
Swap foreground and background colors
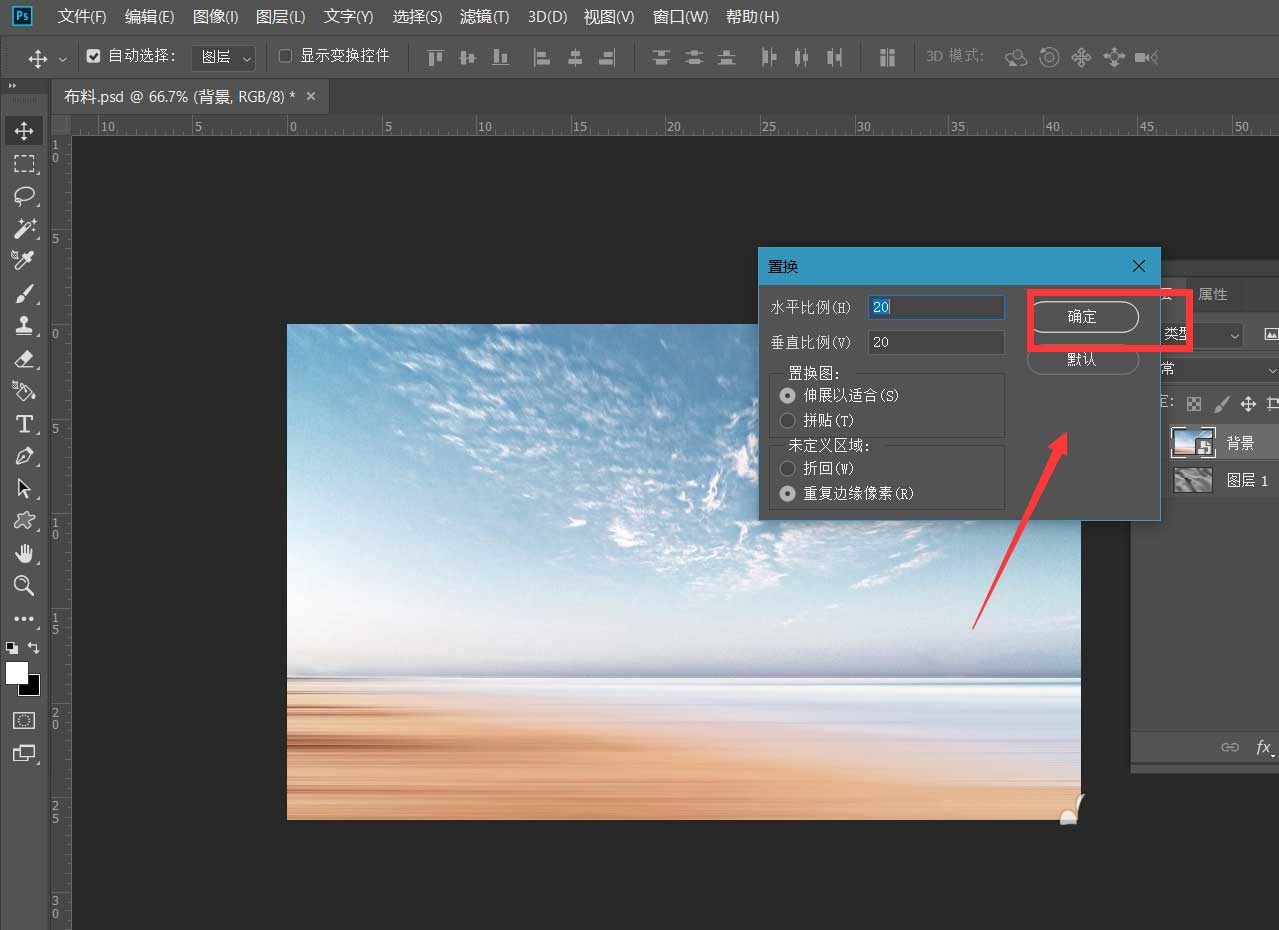pyautogui.click(x=34, y=648)
